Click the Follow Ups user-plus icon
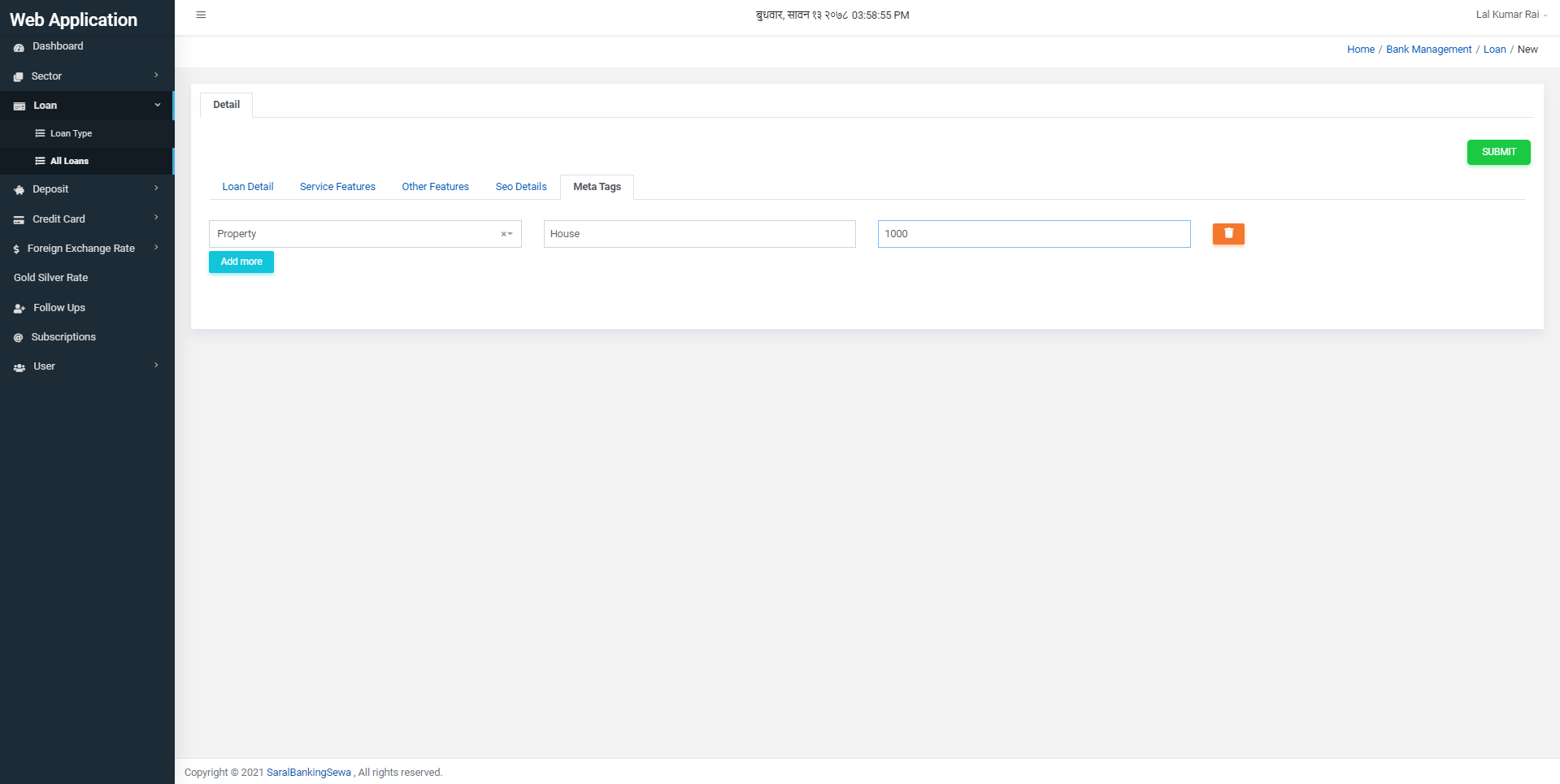 (20, 308)
